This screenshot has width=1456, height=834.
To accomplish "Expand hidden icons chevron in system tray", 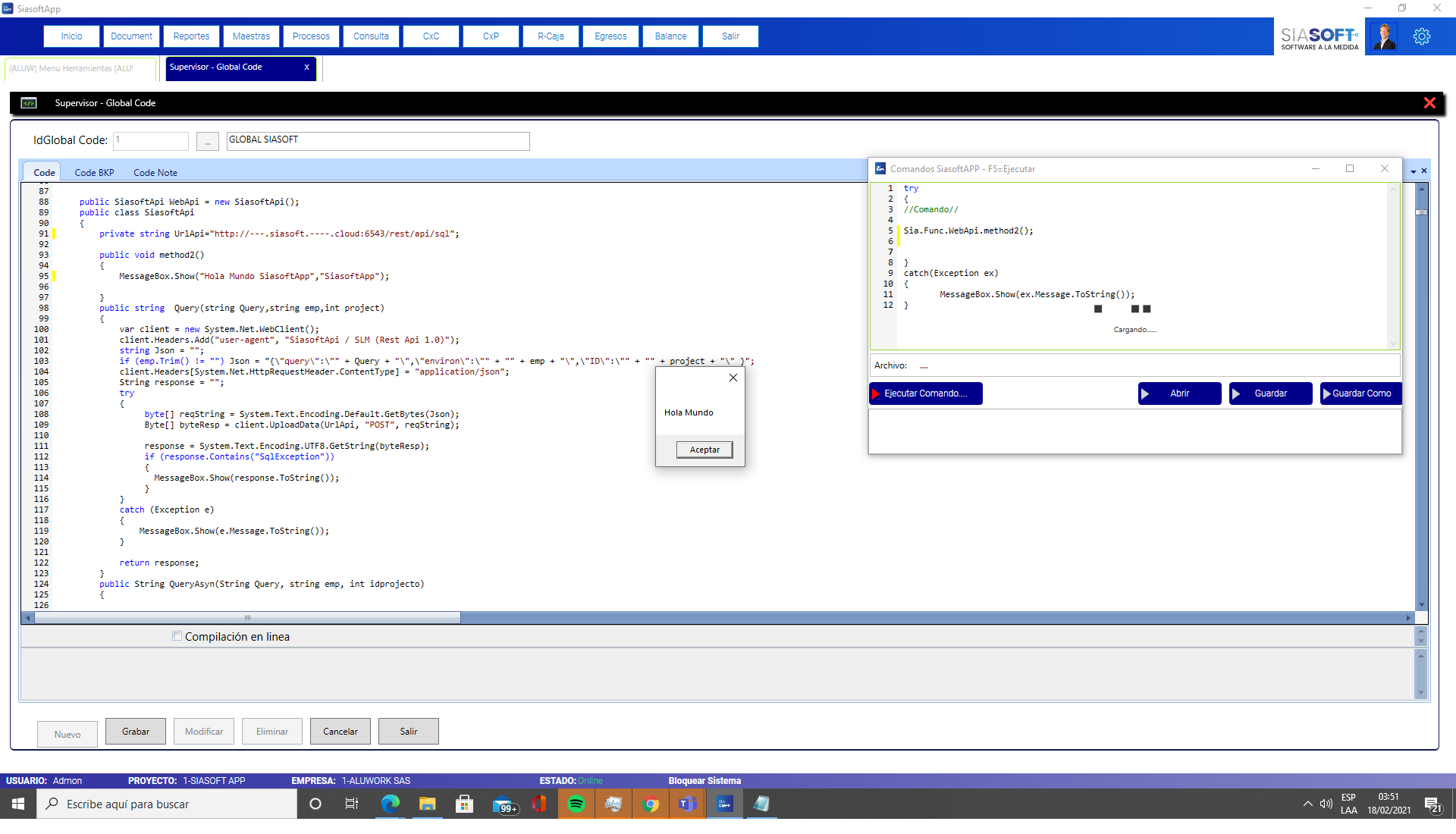I will [1307, 804].
